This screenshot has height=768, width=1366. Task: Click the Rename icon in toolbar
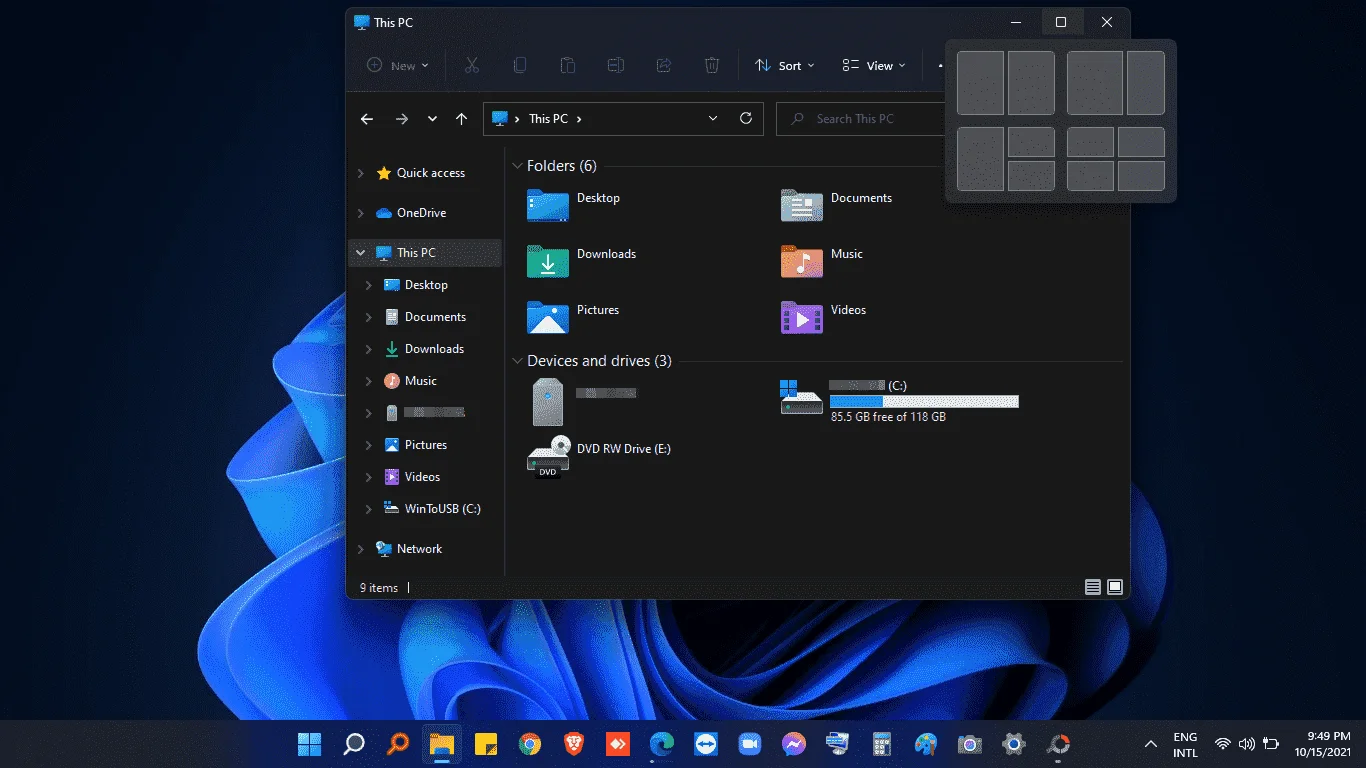(616, 65)
